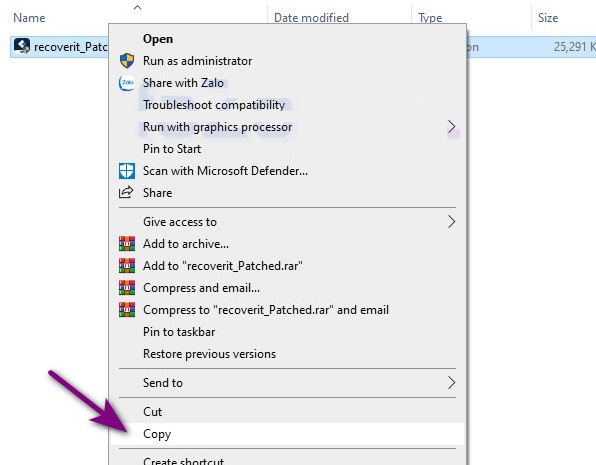Select Compress and email...
The height and width of the screenshot is (465, 596).
pos(288,288)
